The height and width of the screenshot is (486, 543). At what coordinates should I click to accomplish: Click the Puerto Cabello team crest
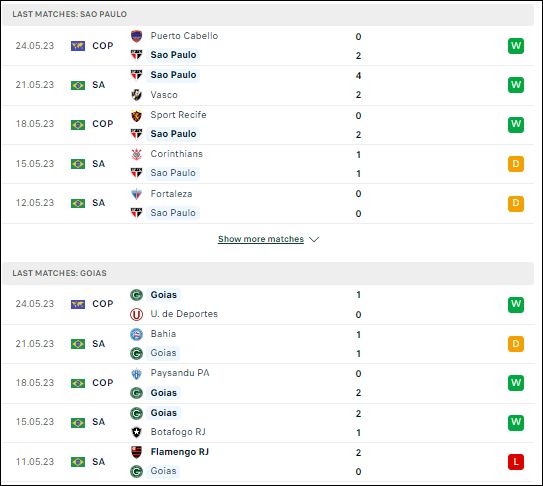click(x=136, y=36)
